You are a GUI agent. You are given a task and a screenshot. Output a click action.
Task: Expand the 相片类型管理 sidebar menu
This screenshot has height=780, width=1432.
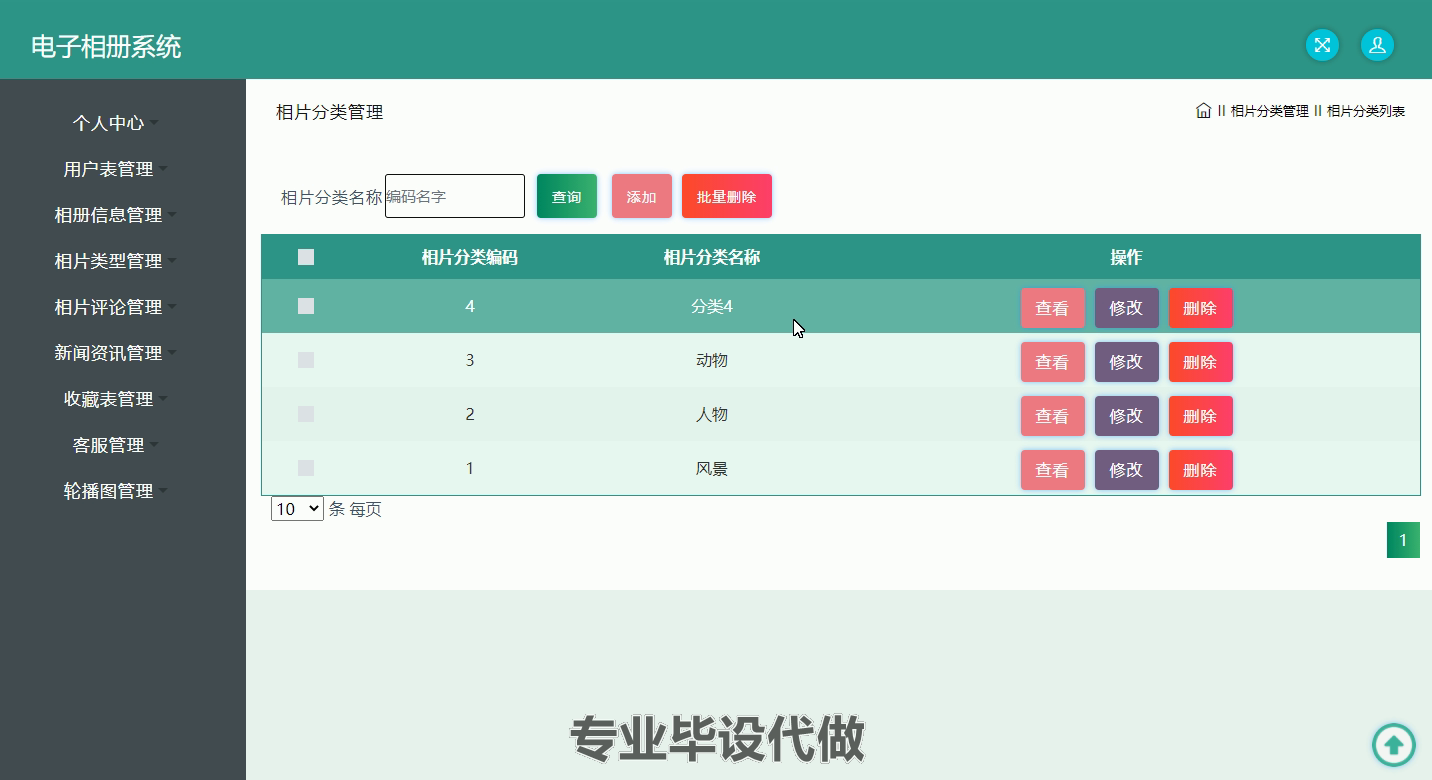(x=115, y=261)
